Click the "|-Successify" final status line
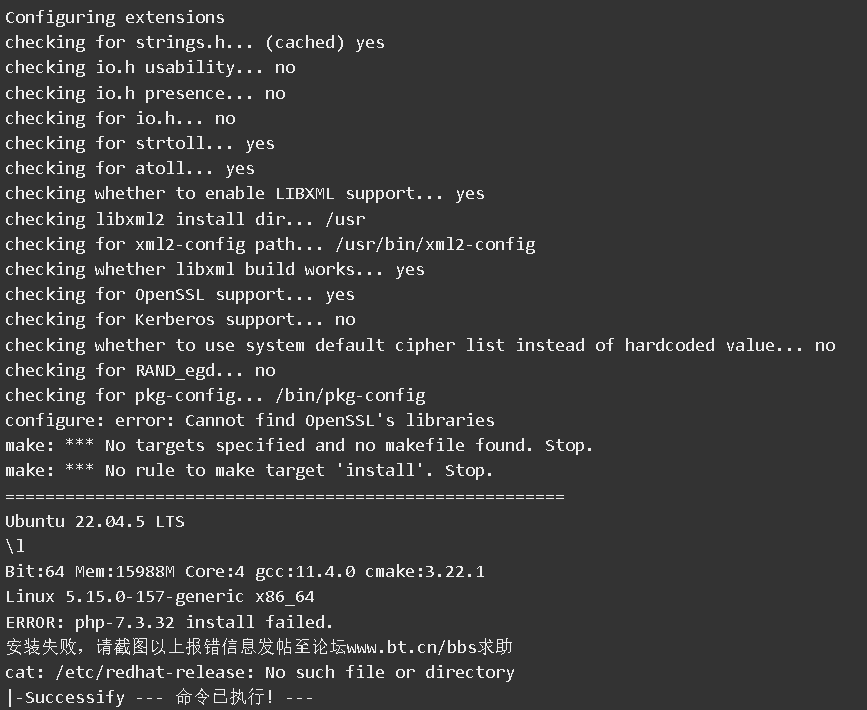 [x=160, y=697]
